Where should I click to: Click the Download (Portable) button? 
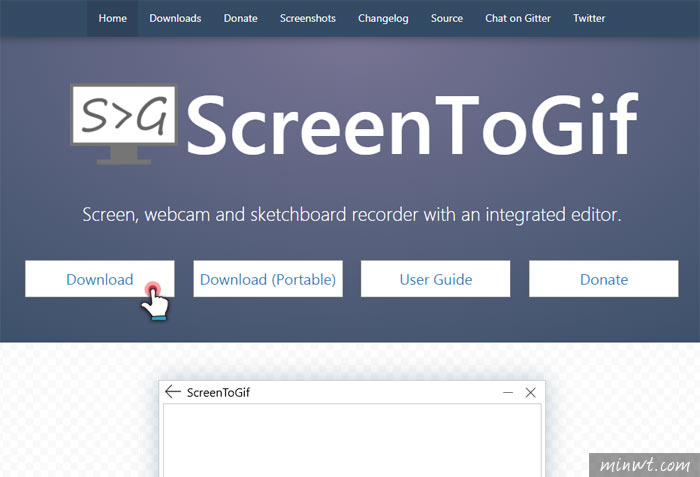click(268, 279)
